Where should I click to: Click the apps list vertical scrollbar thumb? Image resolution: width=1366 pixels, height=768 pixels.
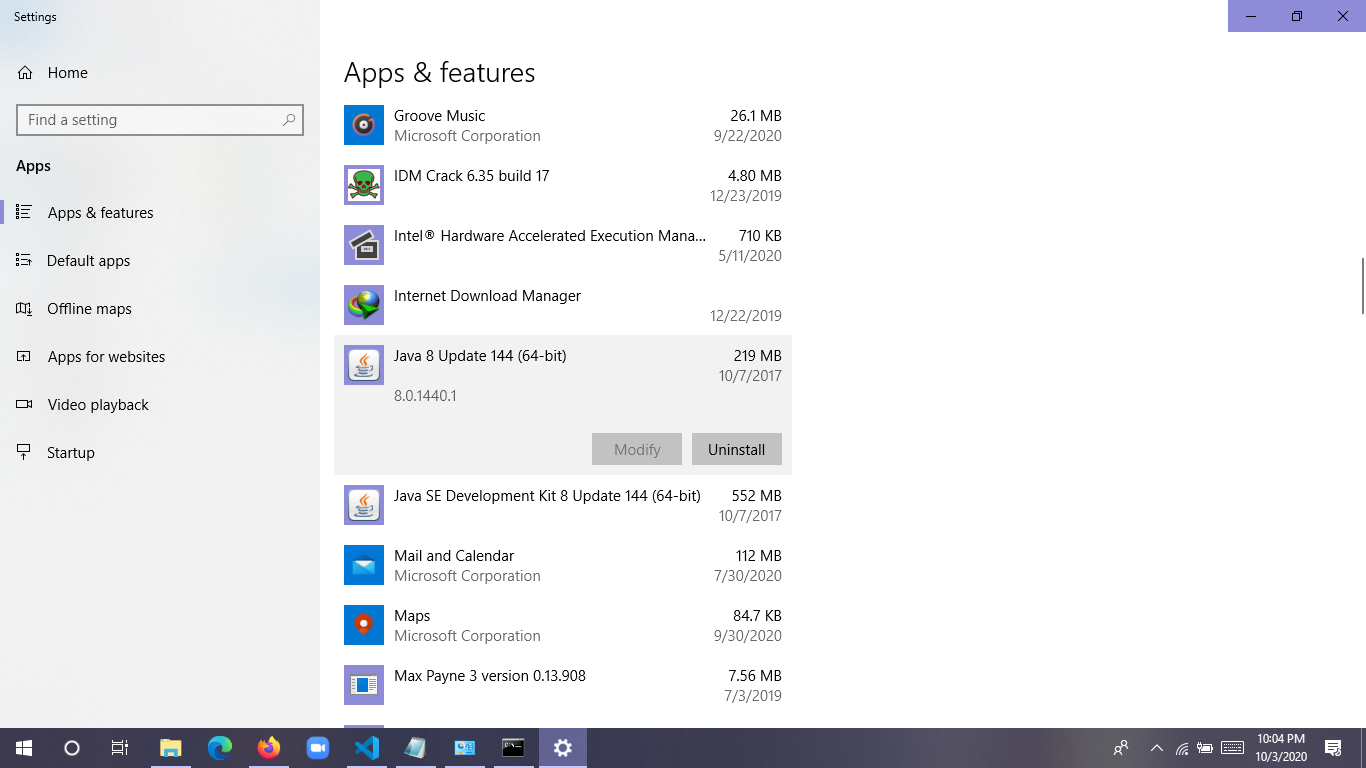1362,285
